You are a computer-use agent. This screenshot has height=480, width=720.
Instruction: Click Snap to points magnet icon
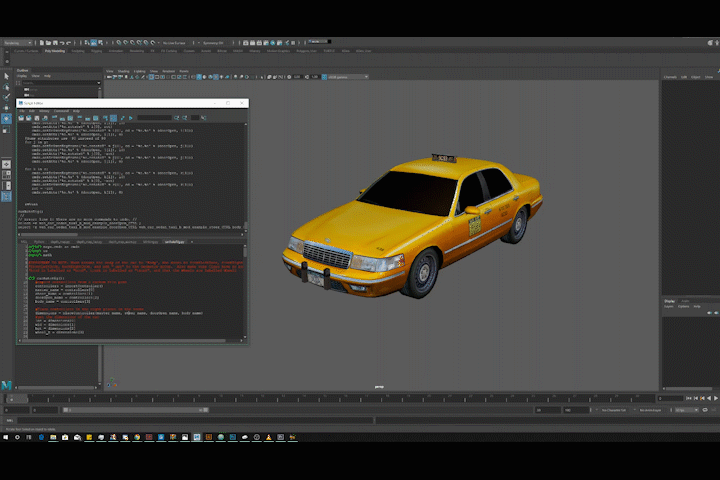(x=132, y=43)
